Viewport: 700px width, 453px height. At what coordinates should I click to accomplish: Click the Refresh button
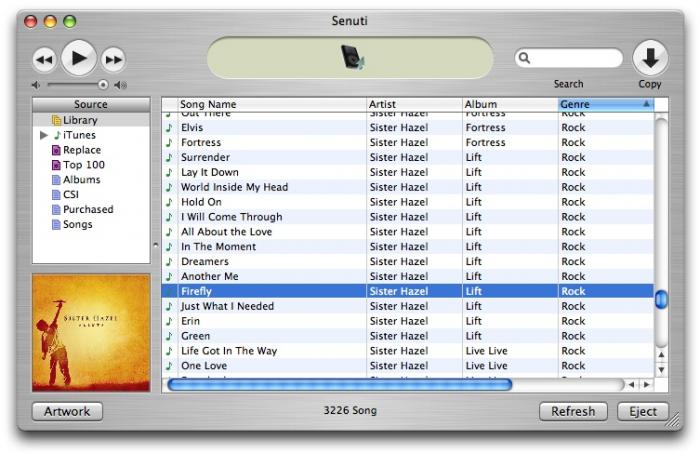573,411
